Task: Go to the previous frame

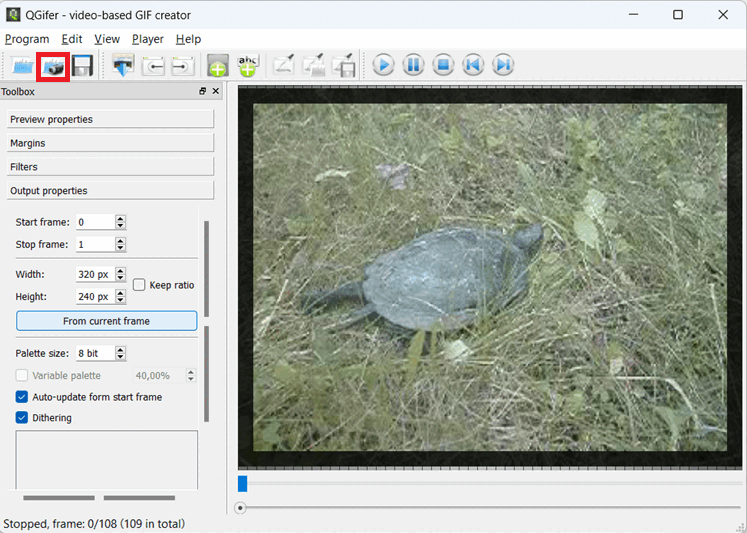Action: pos(473,65)
